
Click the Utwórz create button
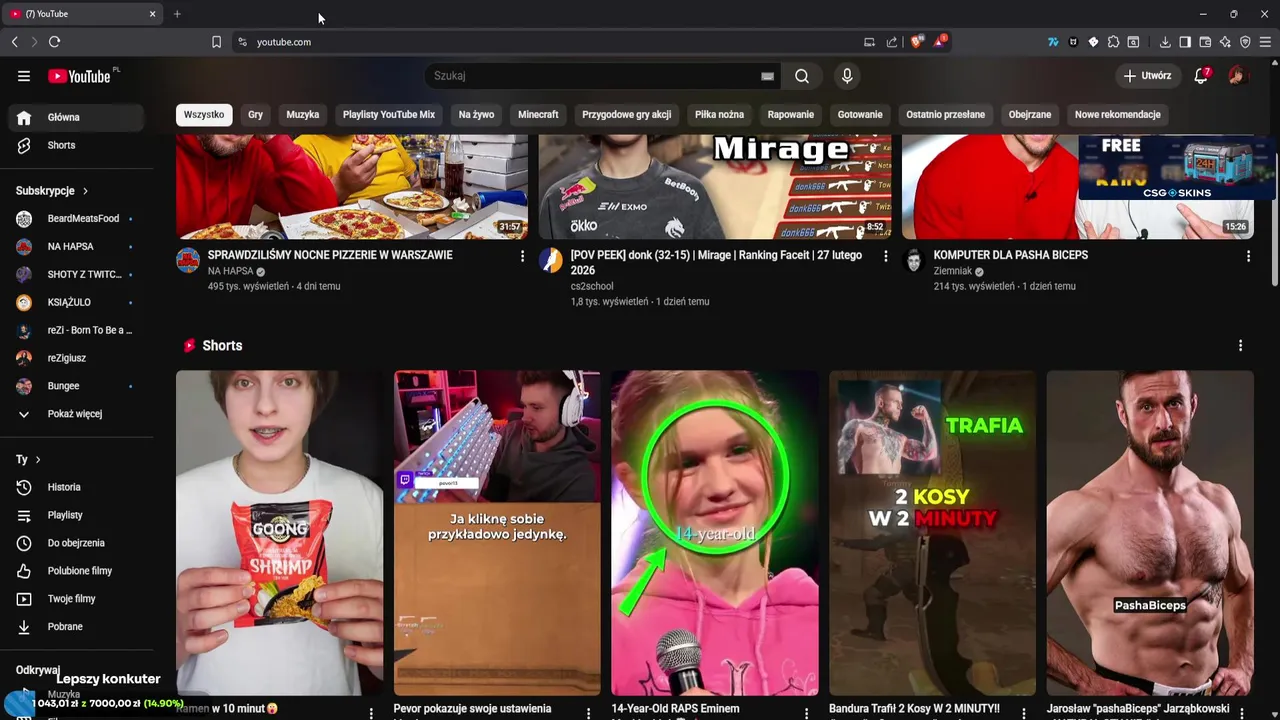(1147, 76)
